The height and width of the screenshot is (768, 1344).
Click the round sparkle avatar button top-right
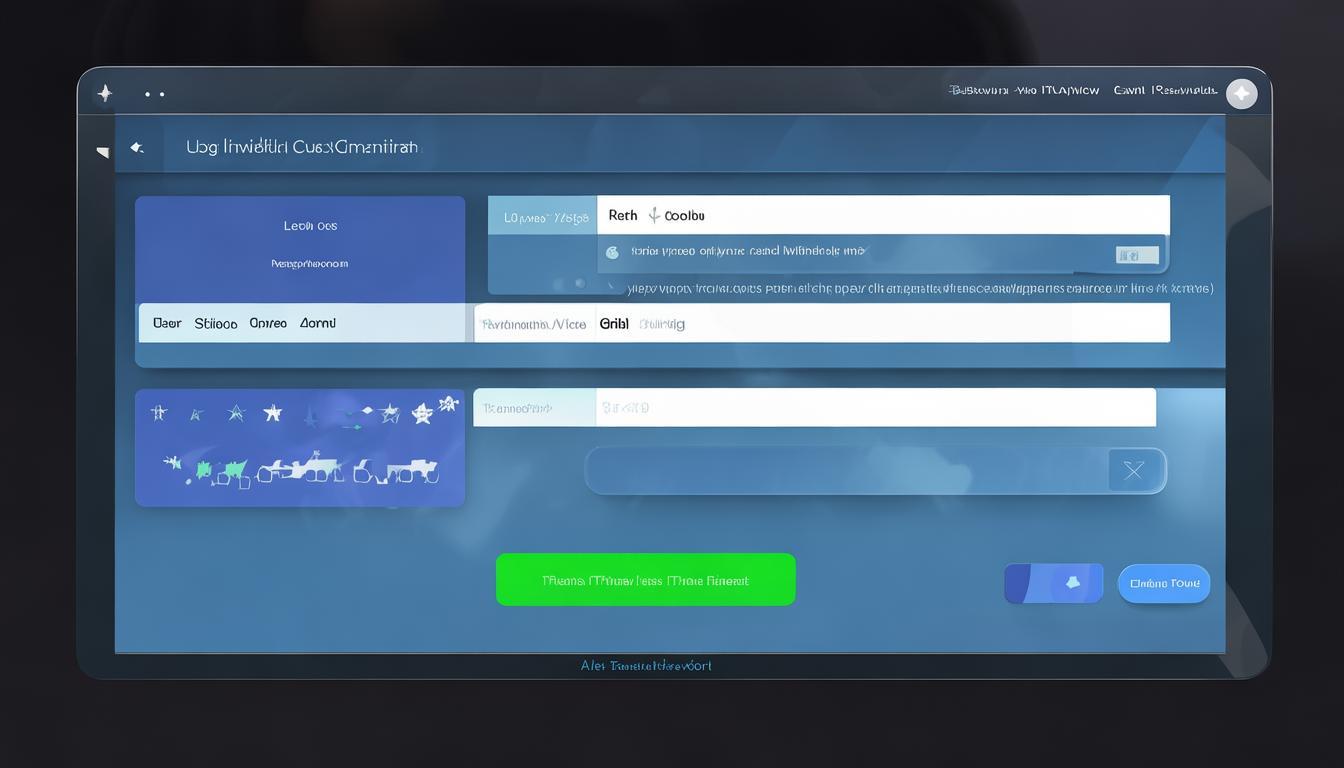click(x=1241, y=93)
